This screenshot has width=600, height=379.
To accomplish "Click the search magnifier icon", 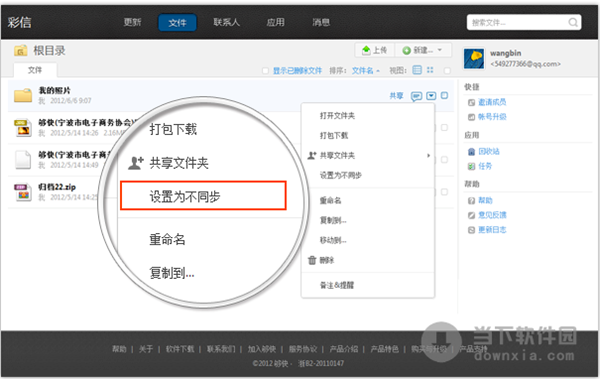I will click(x=573, y=23).
